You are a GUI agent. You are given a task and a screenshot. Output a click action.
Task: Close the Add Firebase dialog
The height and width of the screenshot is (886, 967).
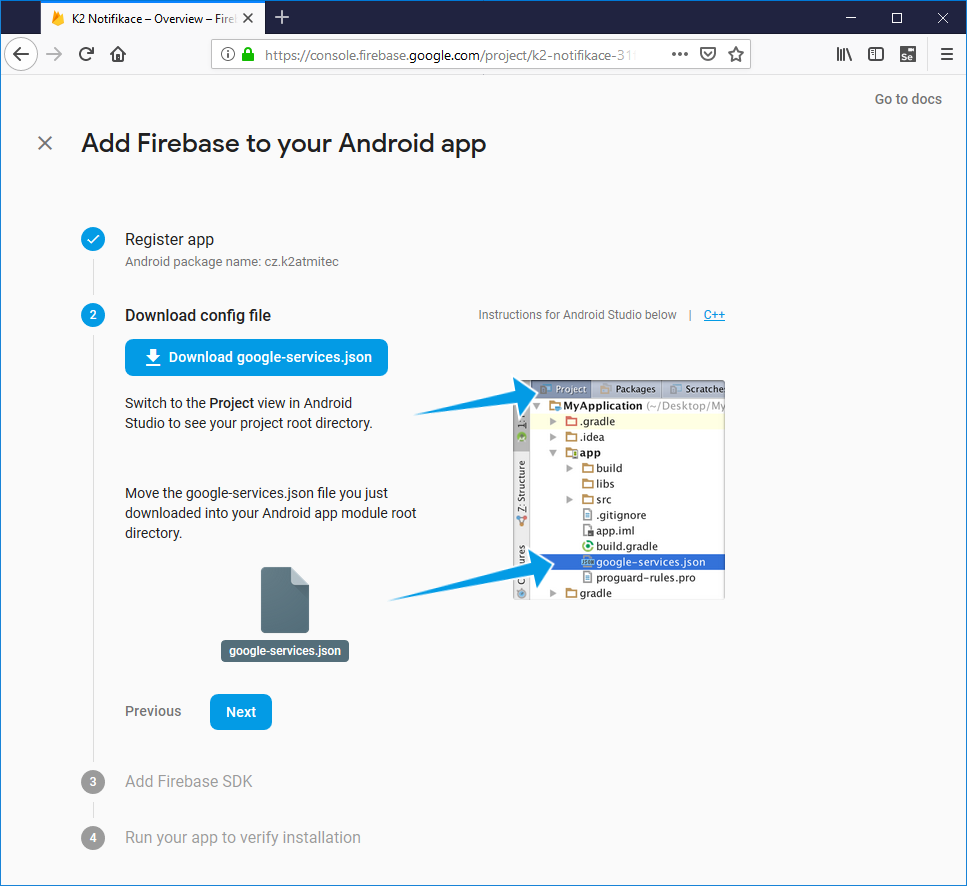pos(45,143)
